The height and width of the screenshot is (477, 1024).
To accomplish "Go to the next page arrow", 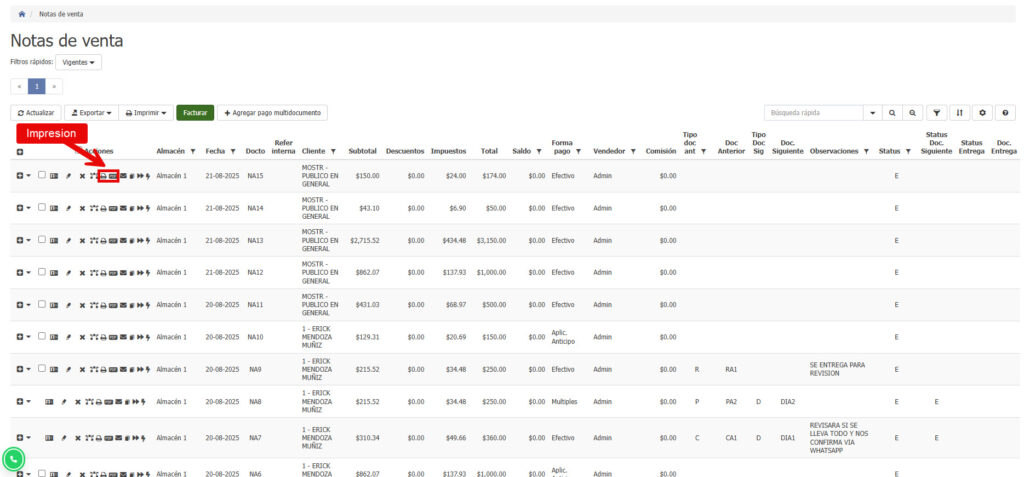I will pos(54,86).
